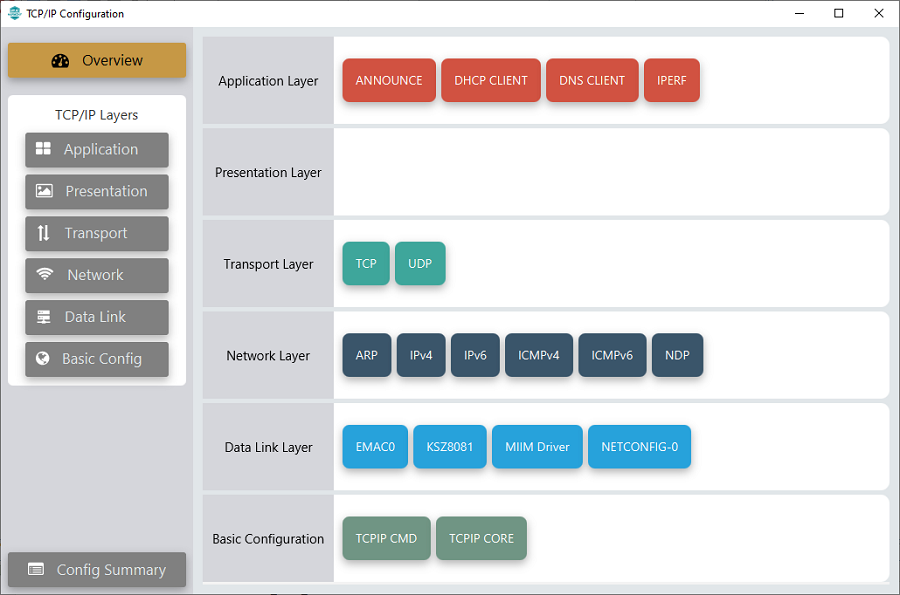Click the Wi-Fi icon beside Network
Viewport: 900px width, 595px height.
(45, 275)
